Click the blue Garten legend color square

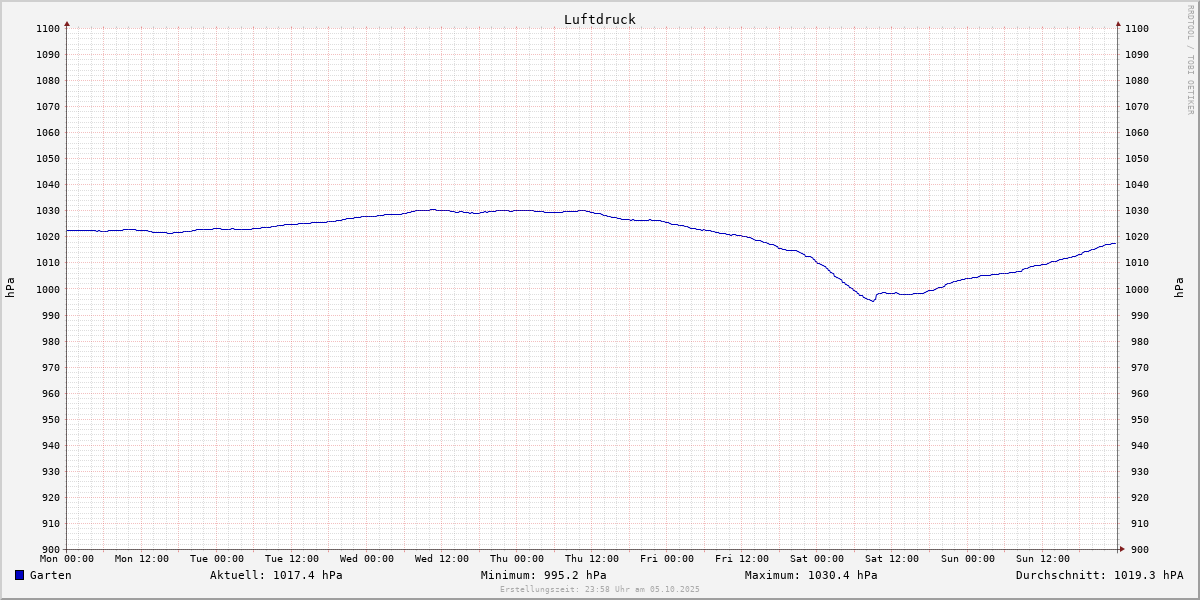pyautogui.click(x=19, y=575)
